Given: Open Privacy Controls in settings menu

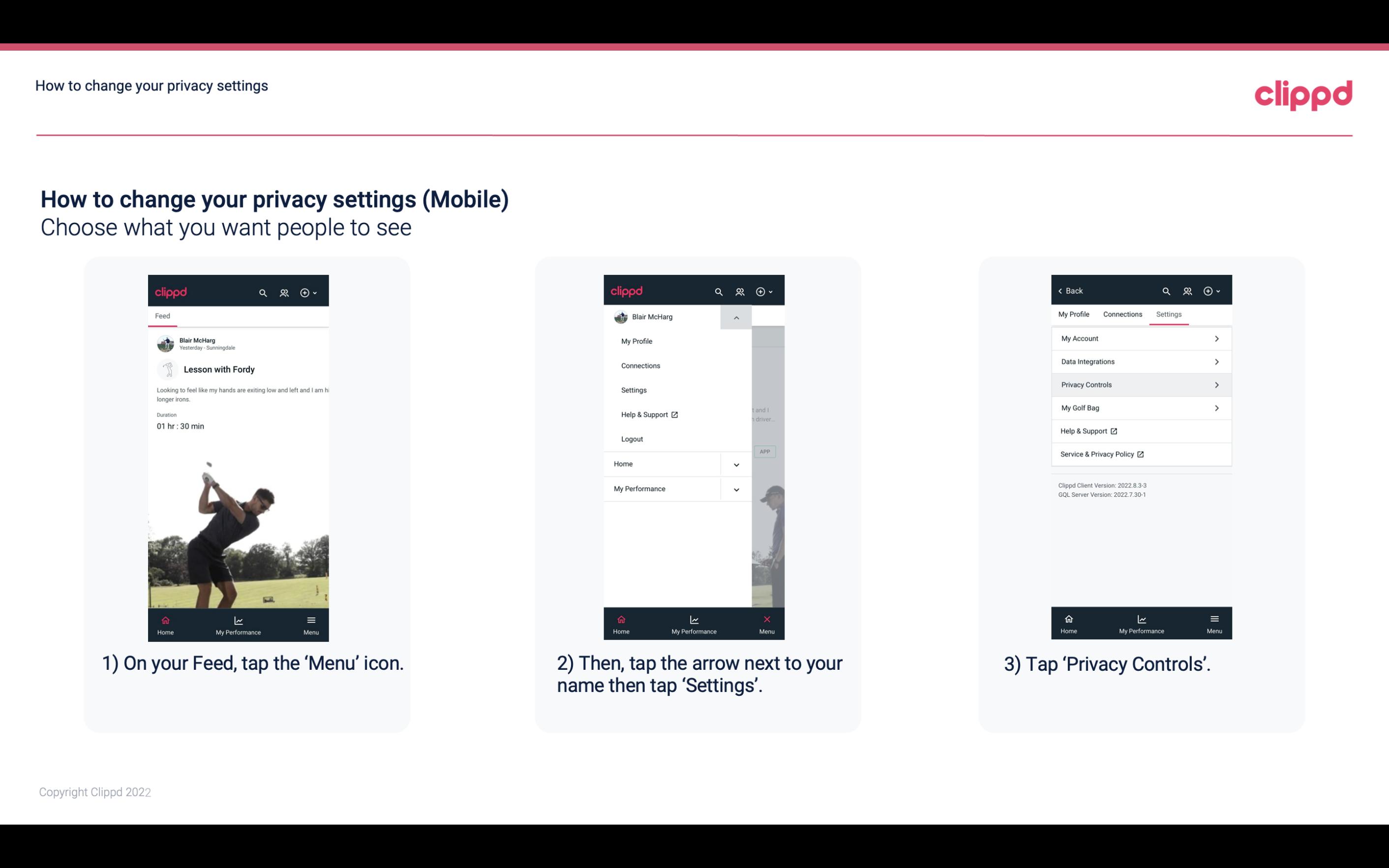Looking at the screenshot, I should pyautogui.click(x=1140, y=384).
